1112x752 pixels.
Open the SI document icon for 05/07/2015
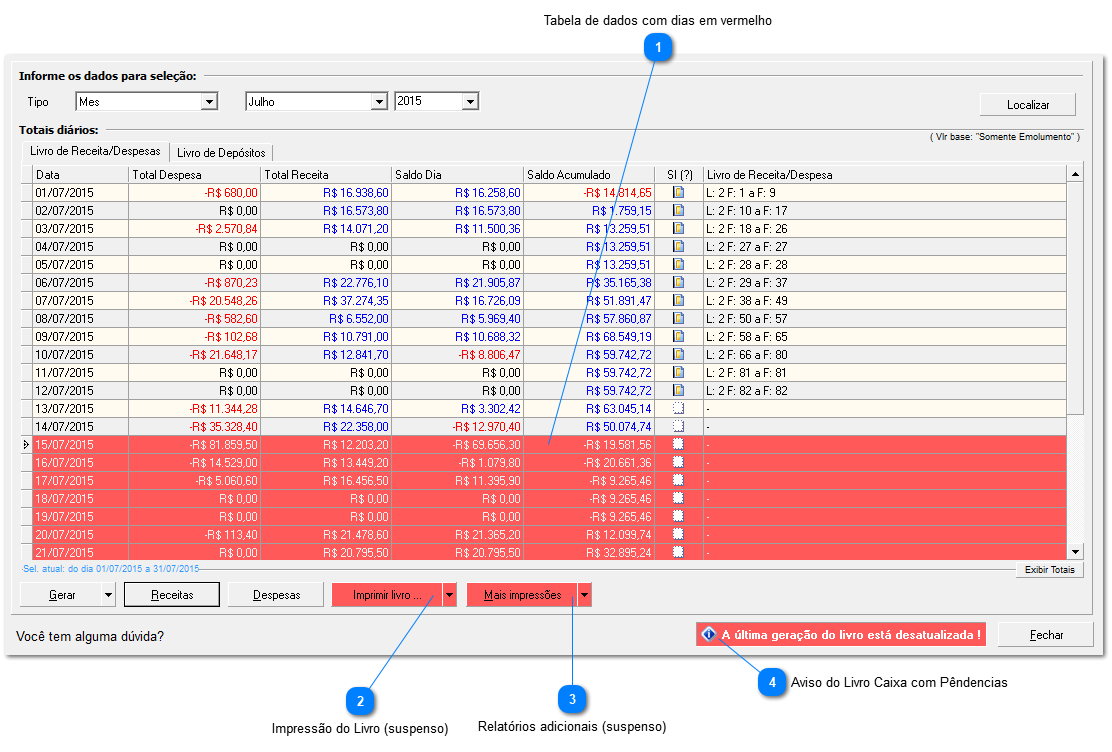tap(679, 265)
